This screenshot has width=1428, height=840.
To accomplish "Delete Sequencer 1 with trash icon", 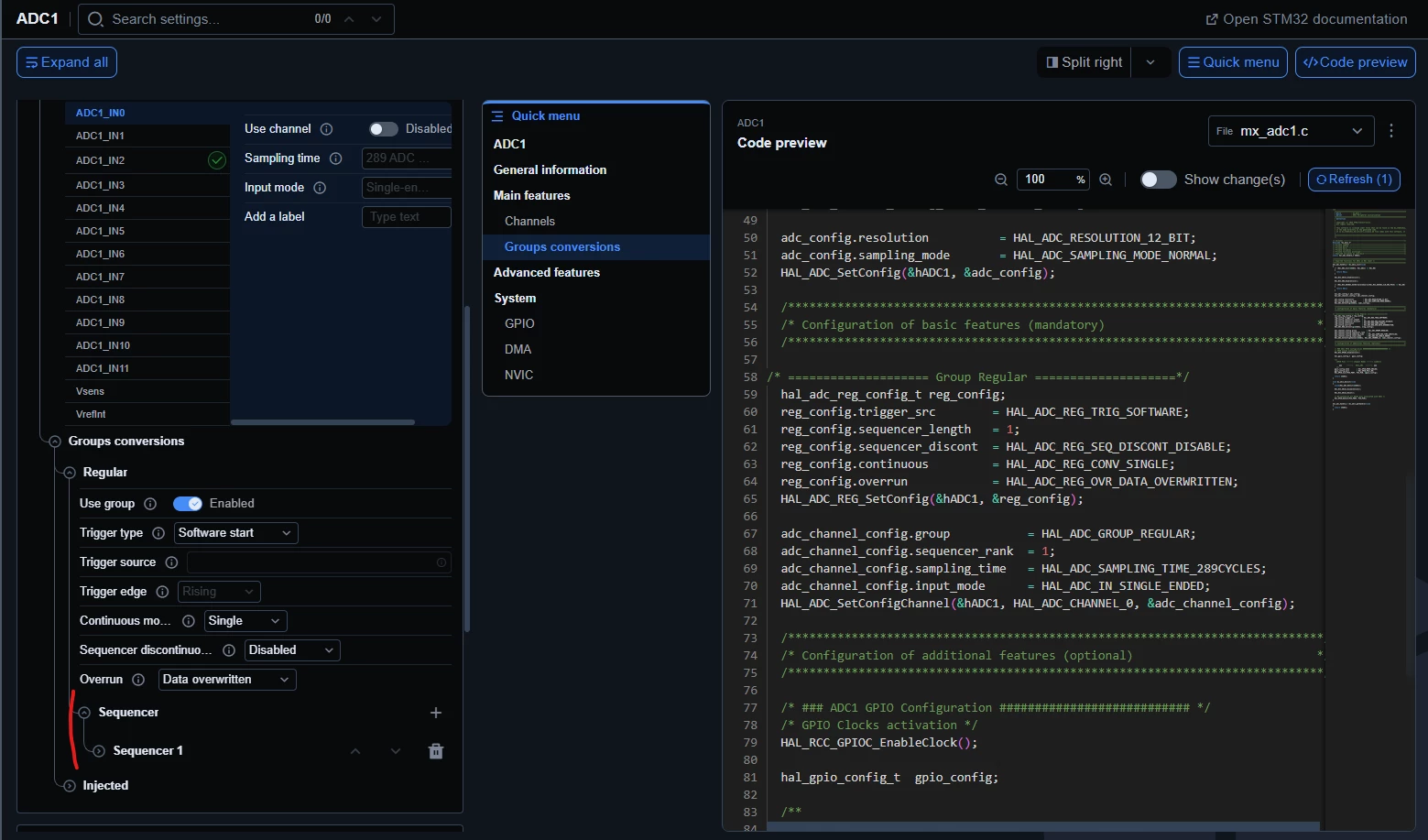I will (436, 751).
